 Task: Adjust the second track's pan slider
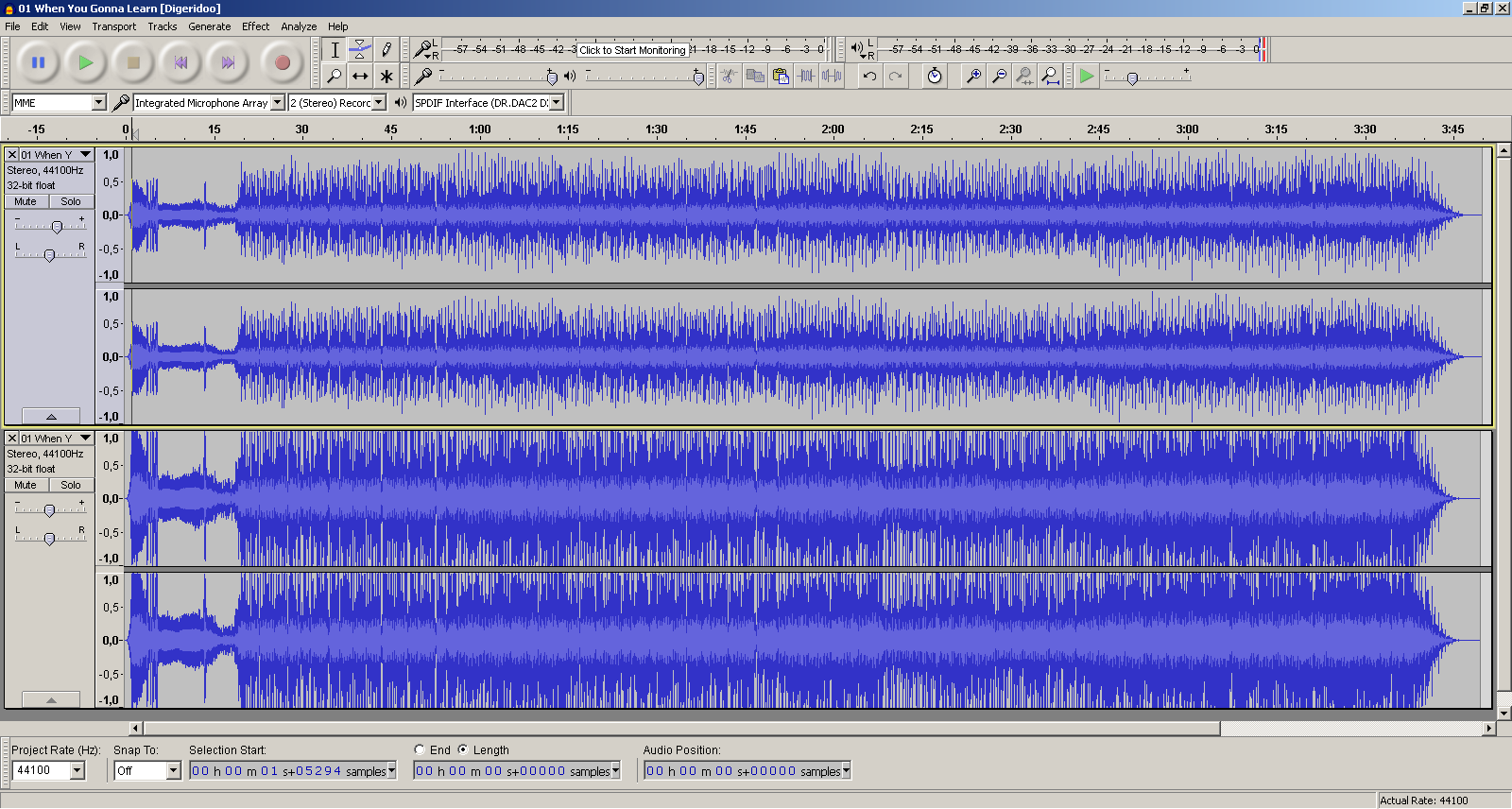point(50,538)
